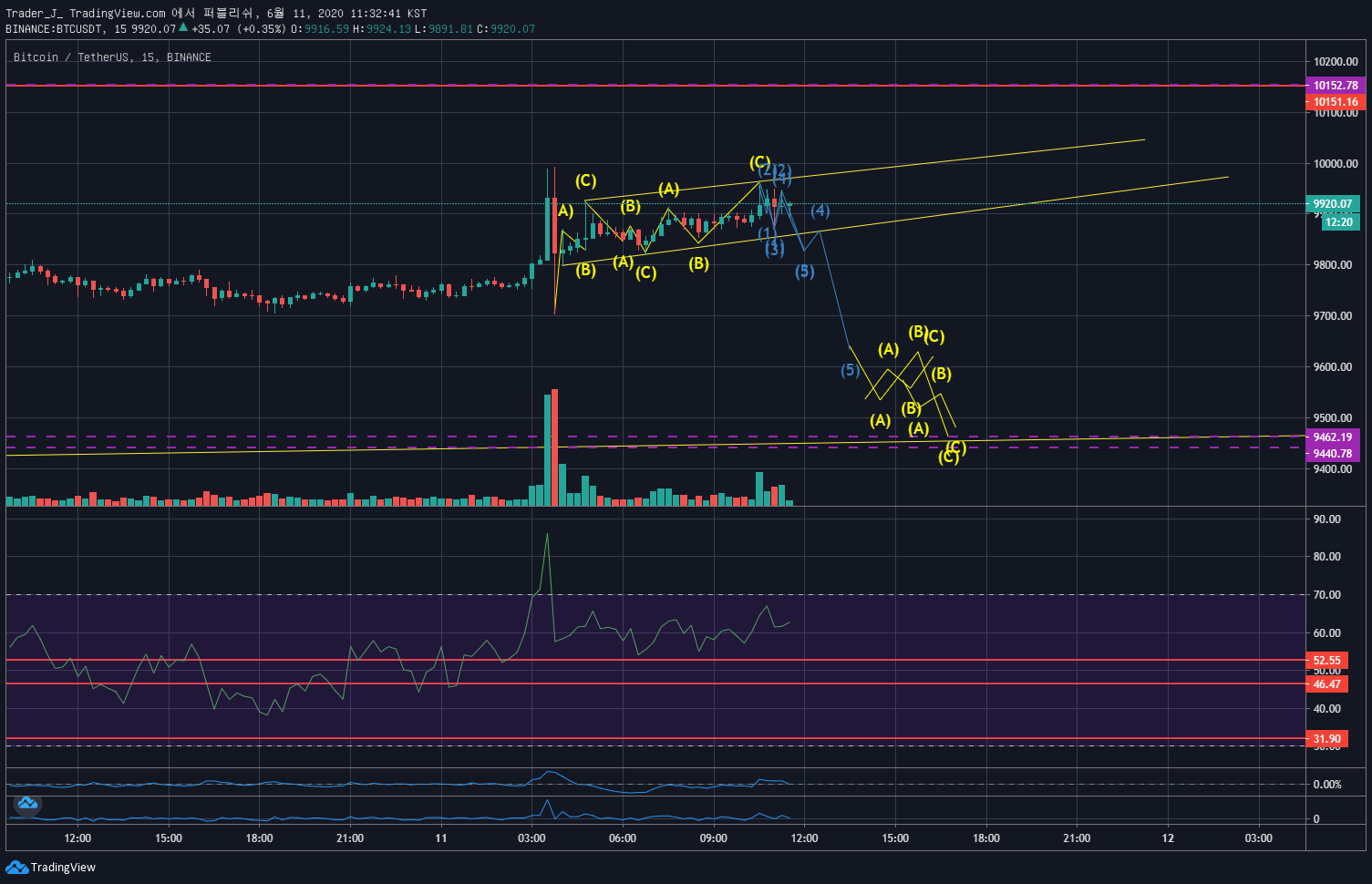Click the tallest volume bar spike
The image size is (1372, 884).
(554, 447)
